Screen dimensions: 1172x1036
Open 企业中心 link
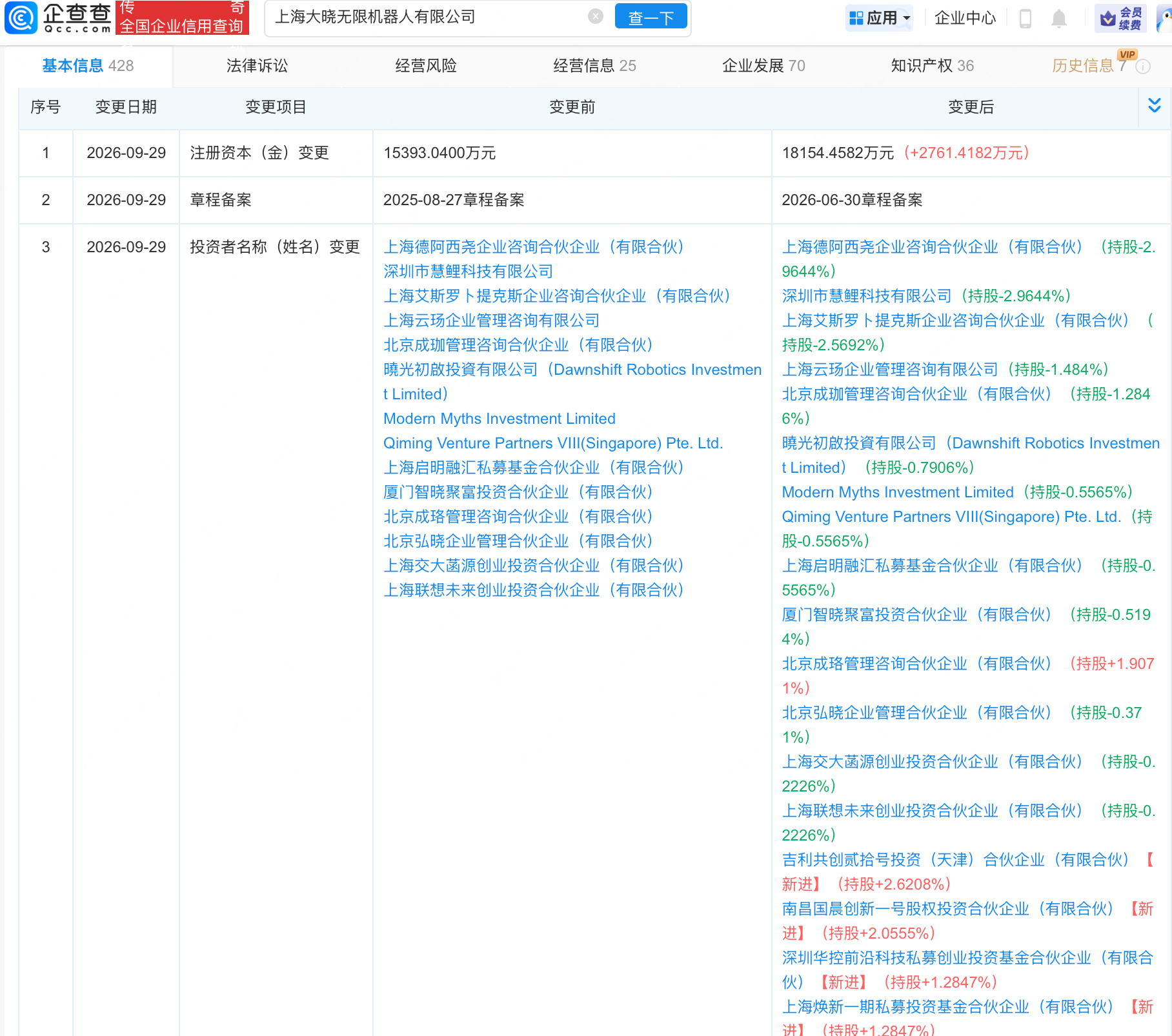click(965, 18)
